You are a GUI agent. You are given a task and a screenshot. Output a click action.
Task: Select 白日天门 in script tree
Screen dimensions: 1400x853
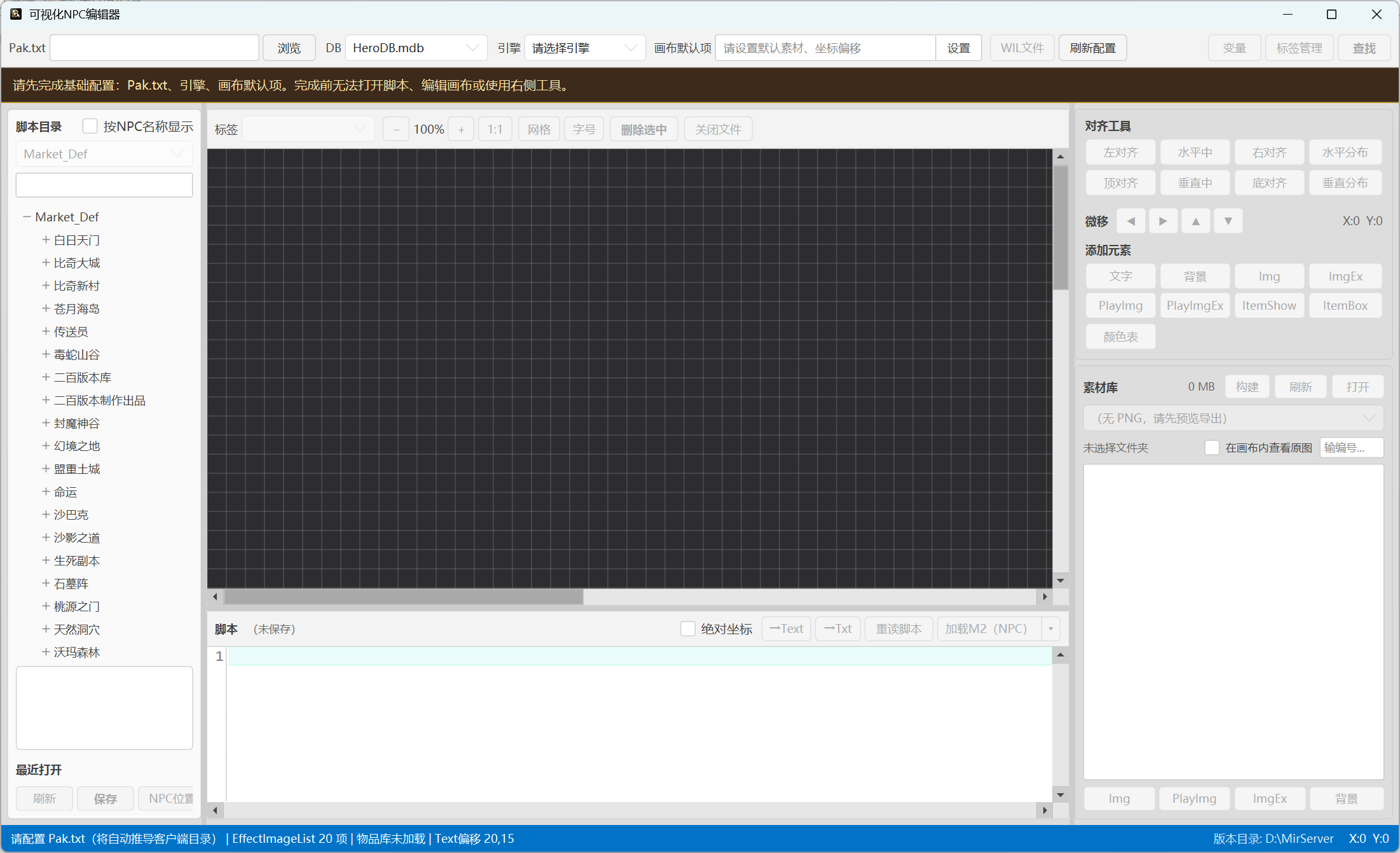(x=77, y=240)
